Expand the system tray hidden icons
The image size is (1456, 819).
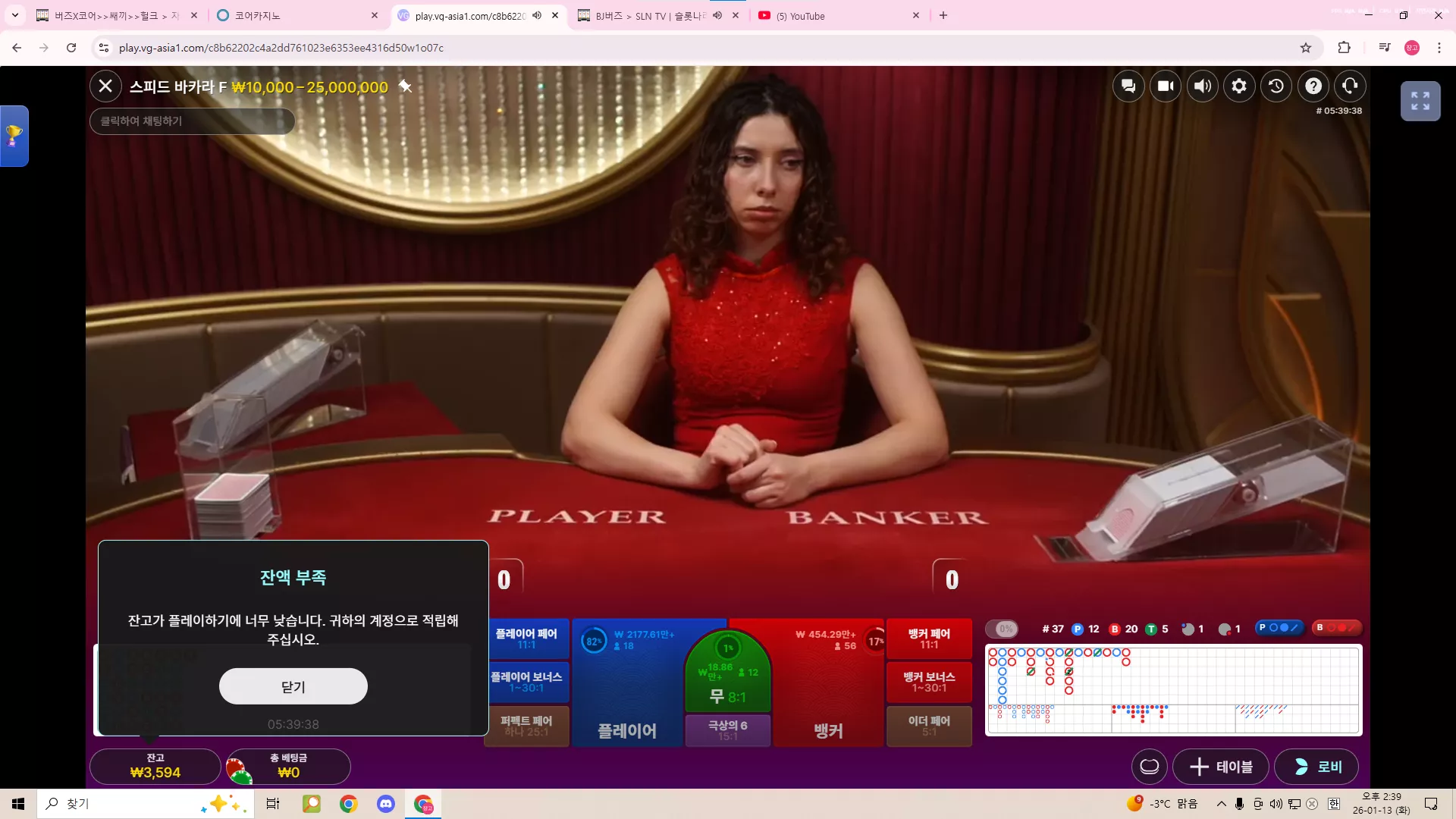(1221, 804)
